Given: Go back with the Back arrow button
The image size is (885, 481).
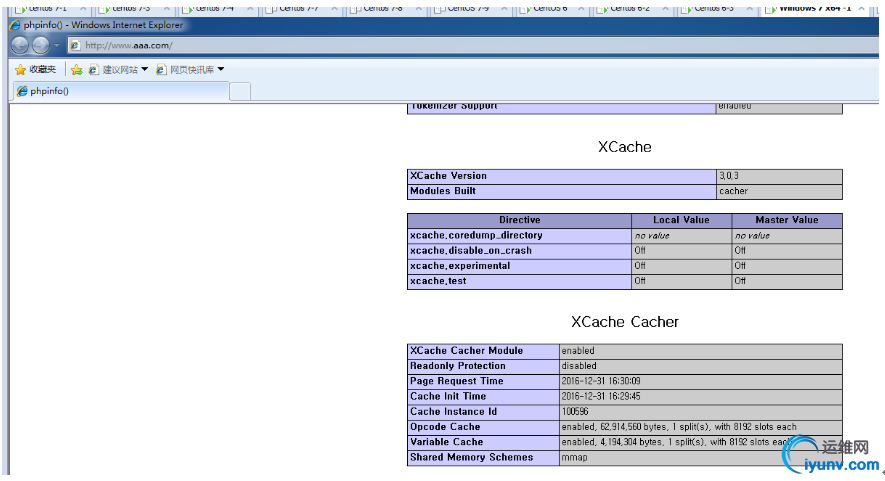Looking at the screenshot, I should tap(20, 45).
